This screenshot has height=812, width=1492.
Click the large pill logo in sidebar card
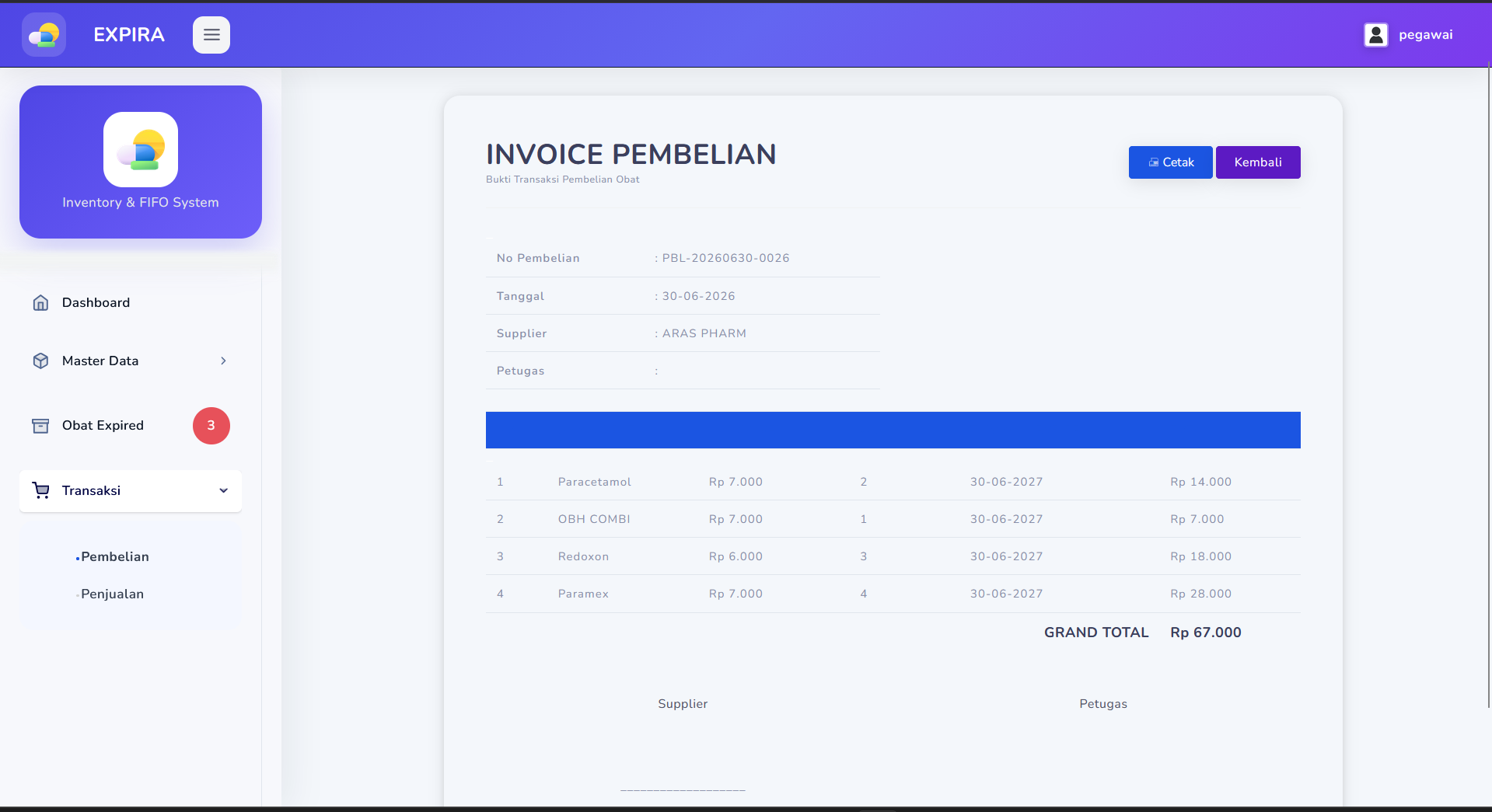coord(141,149)
